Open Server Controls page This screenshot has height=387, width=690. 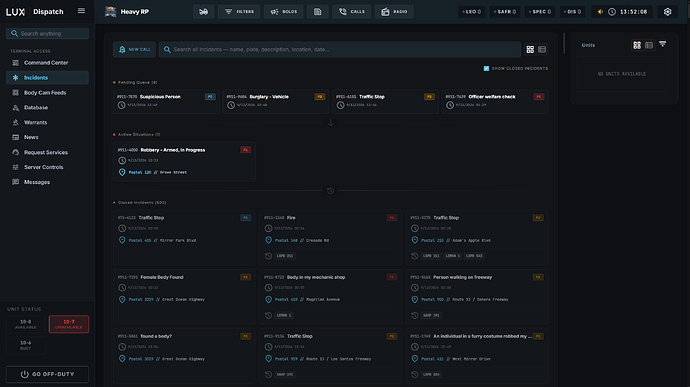(x=48, y=167)
